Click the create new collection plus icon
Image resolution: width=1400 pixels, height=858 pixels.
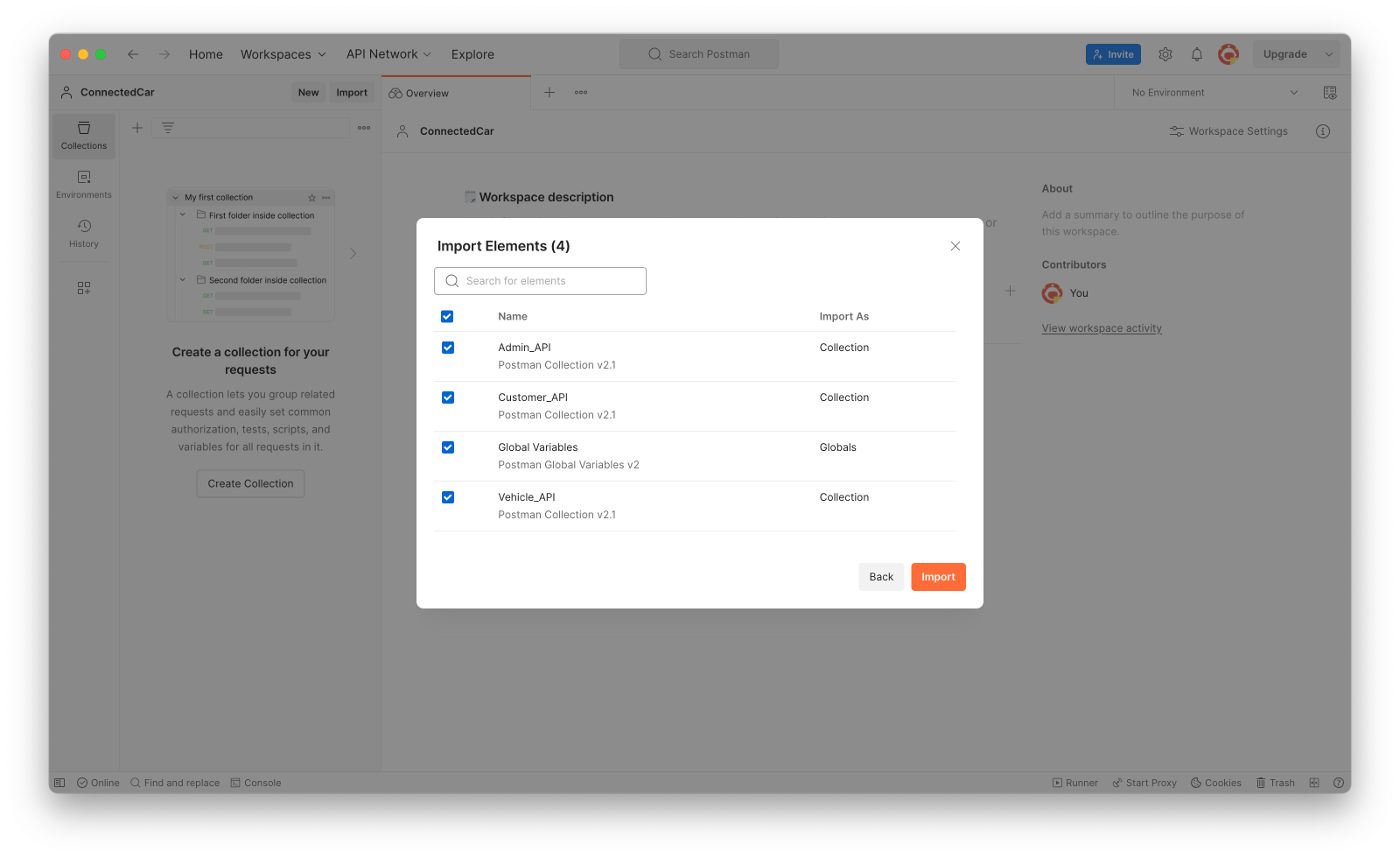[x=137, y=128]
